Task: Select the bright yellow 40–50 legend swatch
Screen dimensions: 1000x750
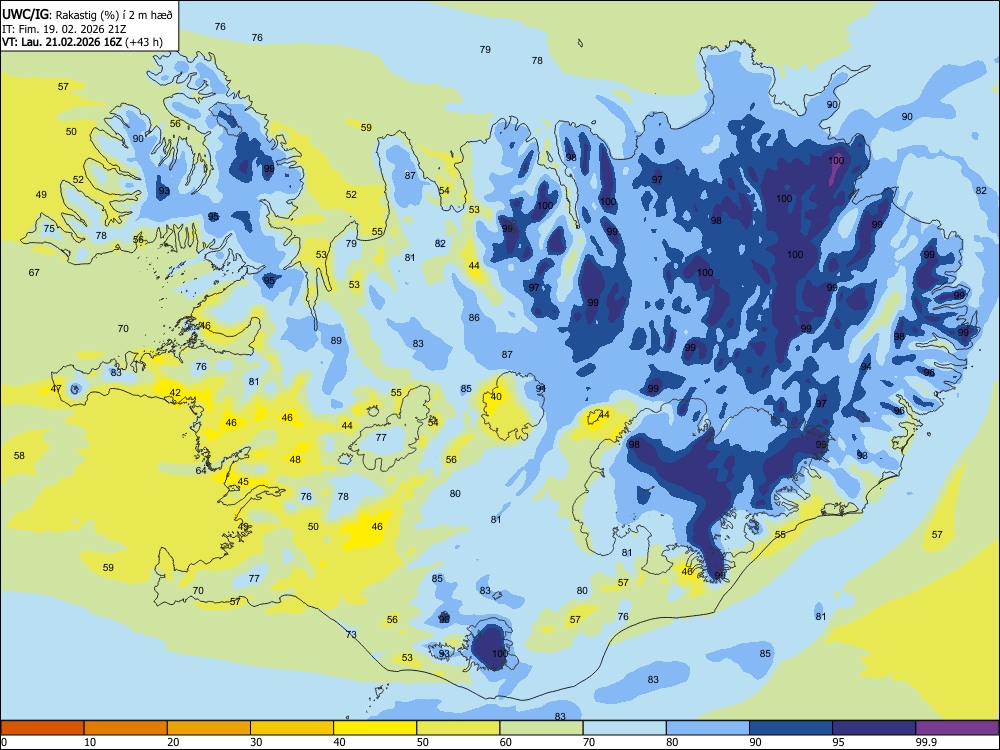Action: tap(375, 728)
